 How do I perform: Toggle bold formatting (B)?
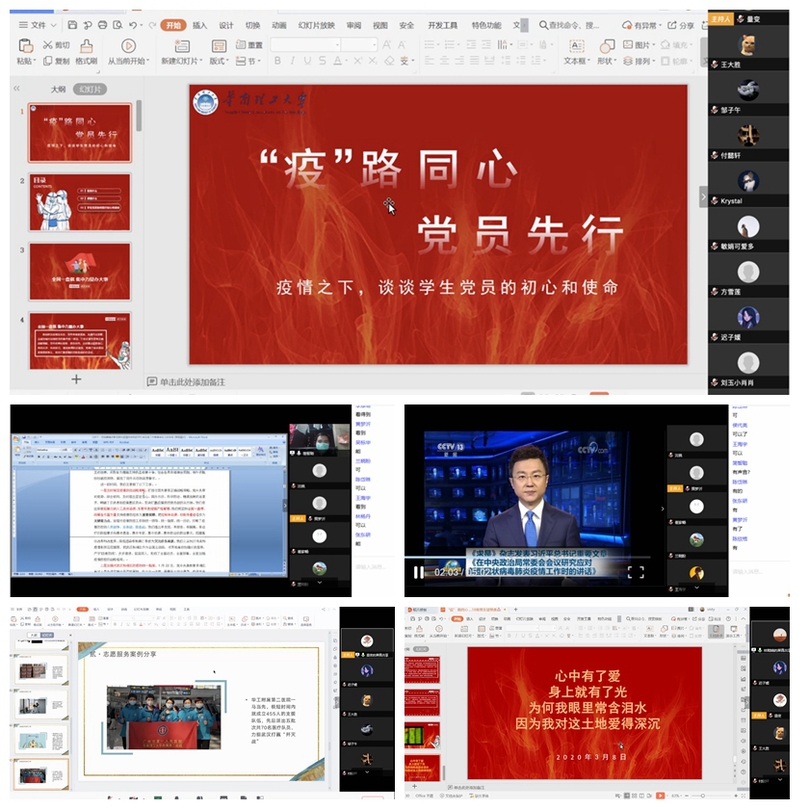(x=278, y=61)
